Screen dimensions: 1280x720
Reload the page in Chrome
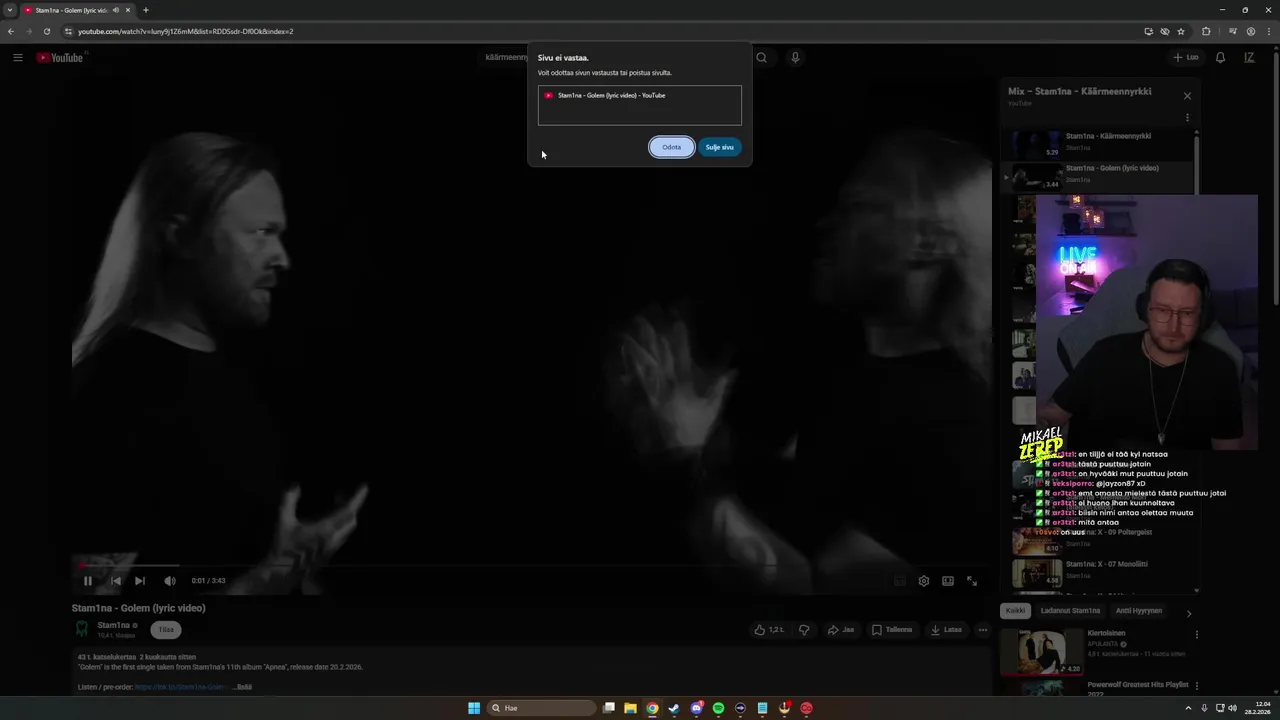[46, 31]
